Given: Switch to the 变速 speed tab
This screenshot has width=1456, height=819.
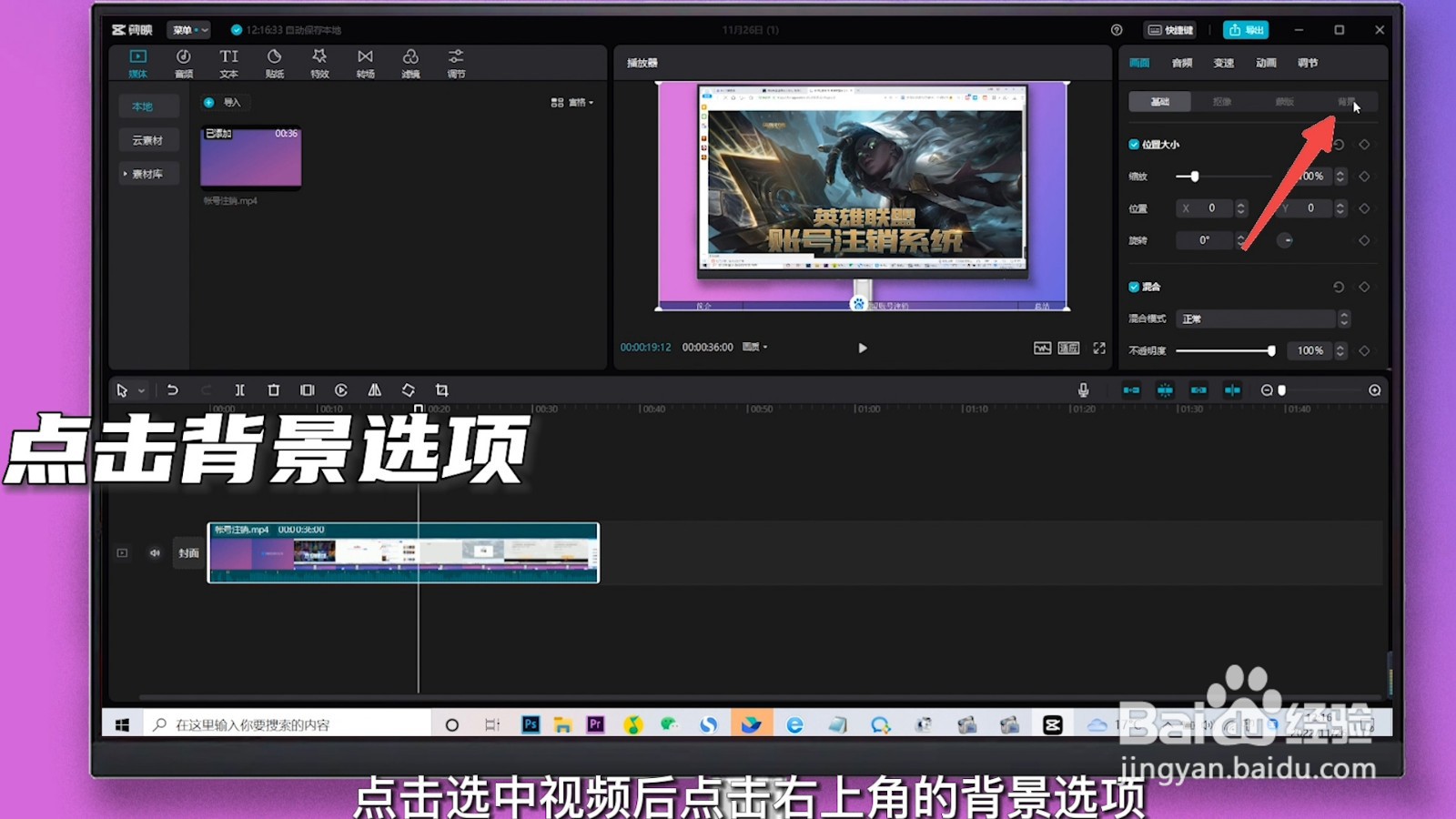Looking at the screenshot, I should pyautogui.click(x=1224, y=63).
